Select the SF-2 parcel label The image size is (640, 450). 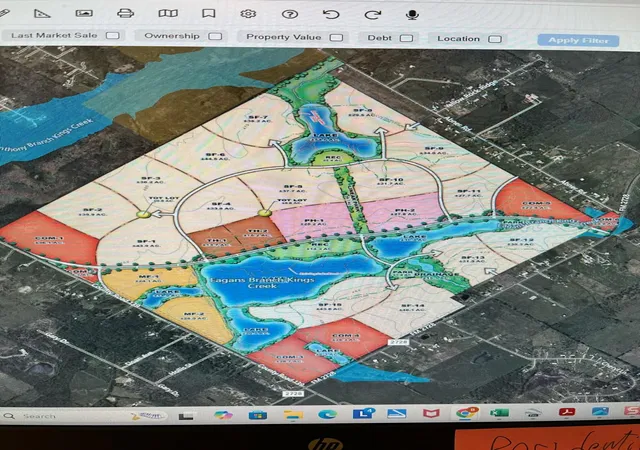[x=92, y=212]
